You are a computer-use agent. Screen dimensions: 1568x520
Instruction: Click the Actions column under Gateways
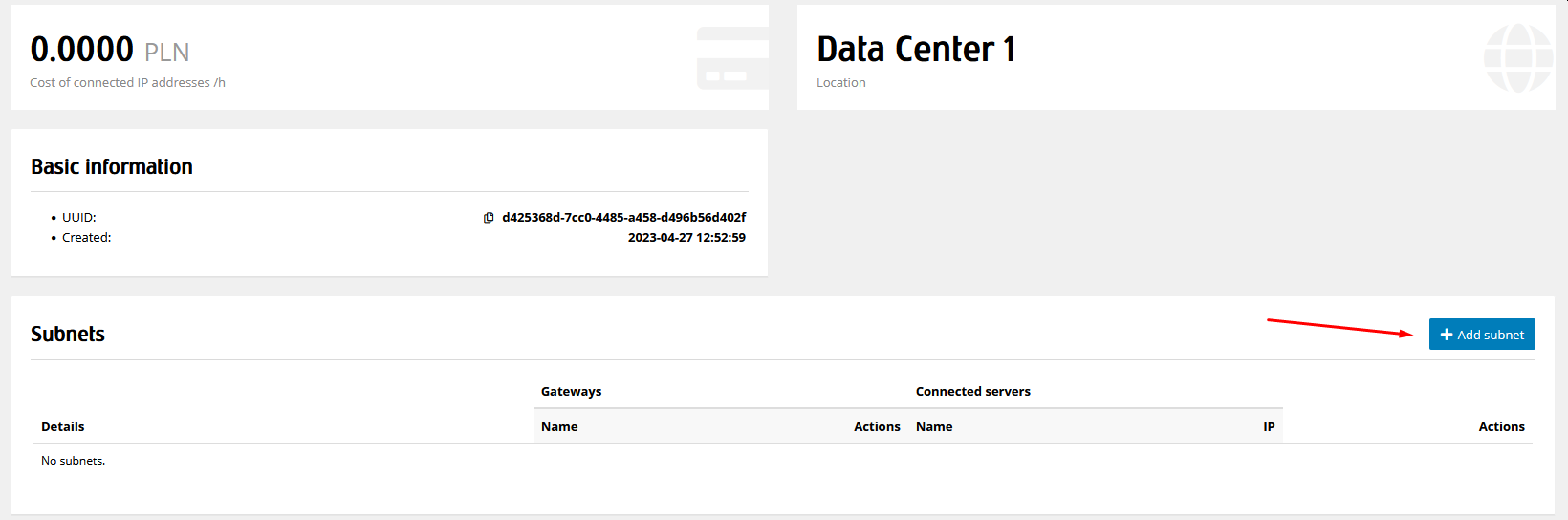tap(877, 427)
